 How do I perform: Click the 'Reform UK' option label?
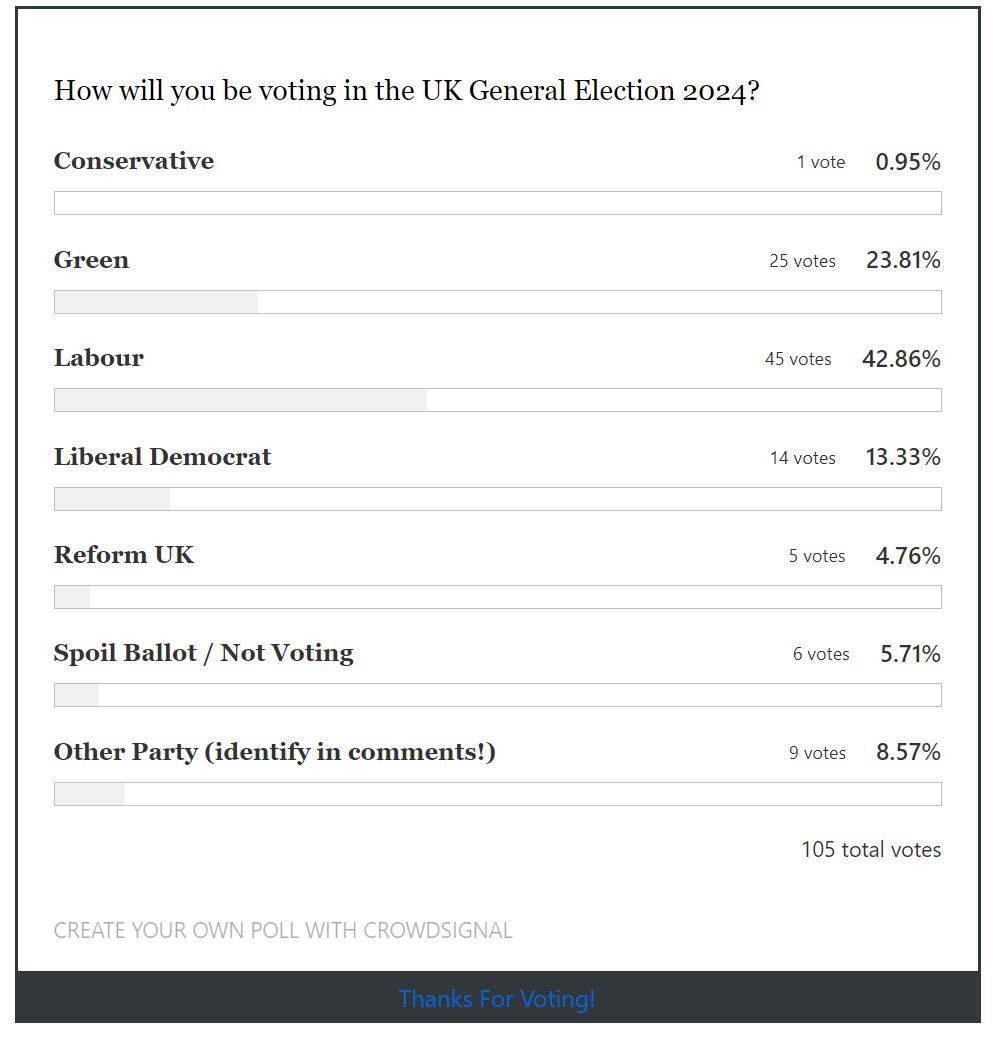click(124, 555)
